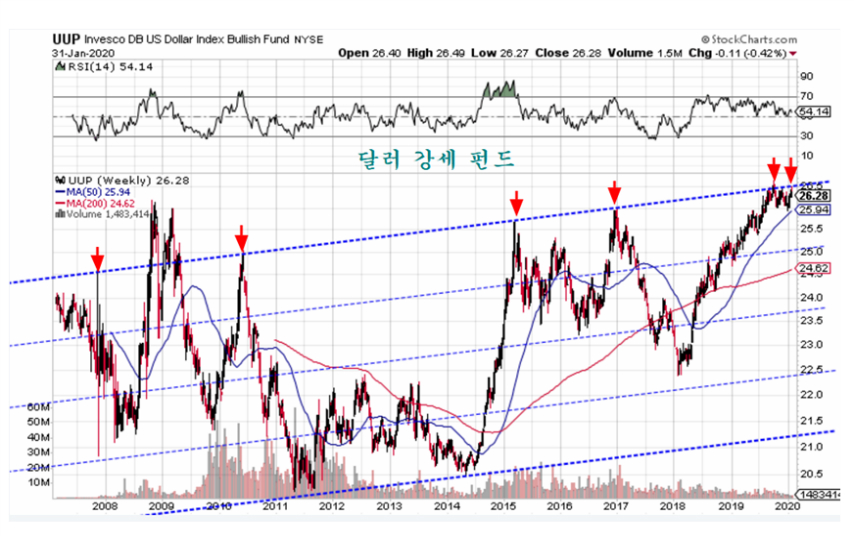The image size is (854, 538).
Task: Click the 10M volume axis label
Action: (38, 482)
